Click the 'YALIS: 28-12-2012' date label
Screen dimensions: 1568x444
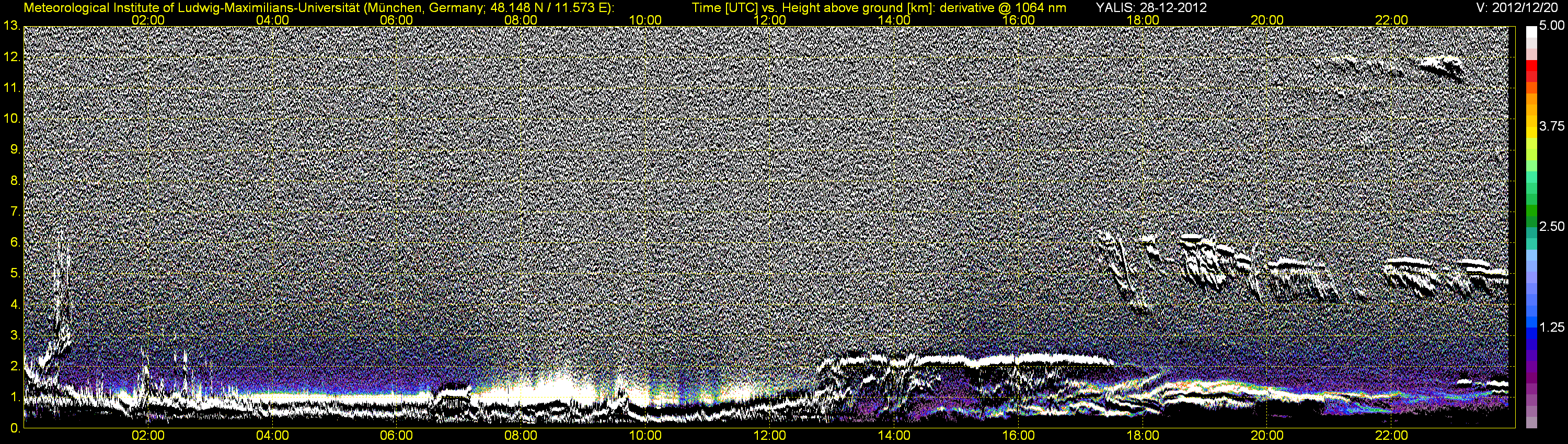[x=1151, y=7]
